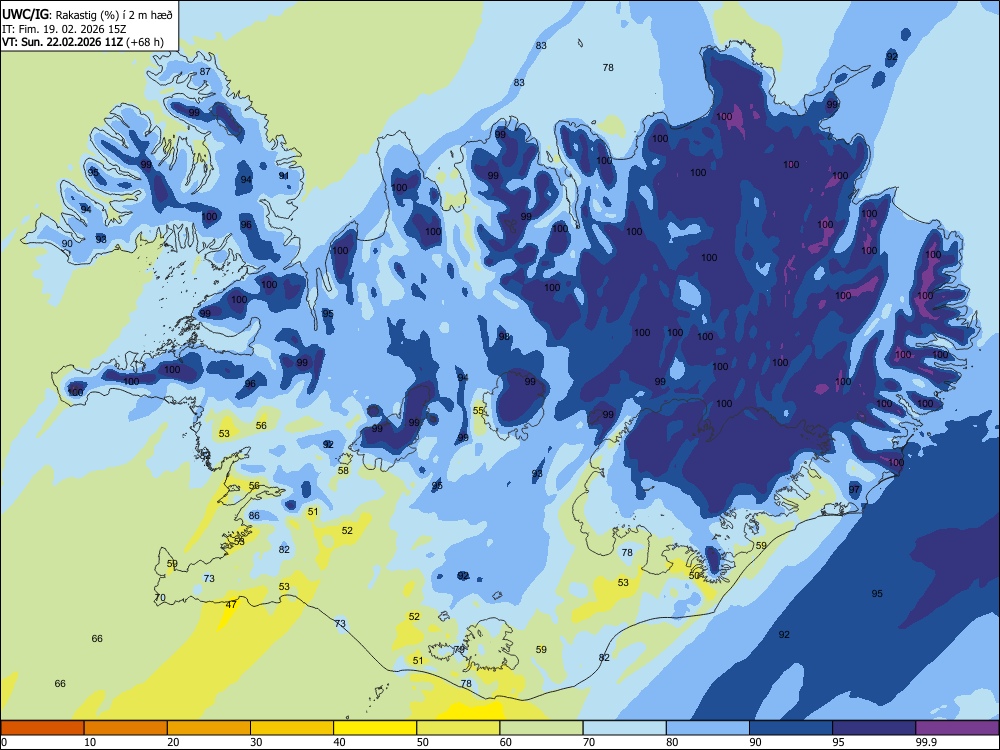Click the legend scale label '30'
Screen dimensions: 1000x750
[x=256, y=742]
